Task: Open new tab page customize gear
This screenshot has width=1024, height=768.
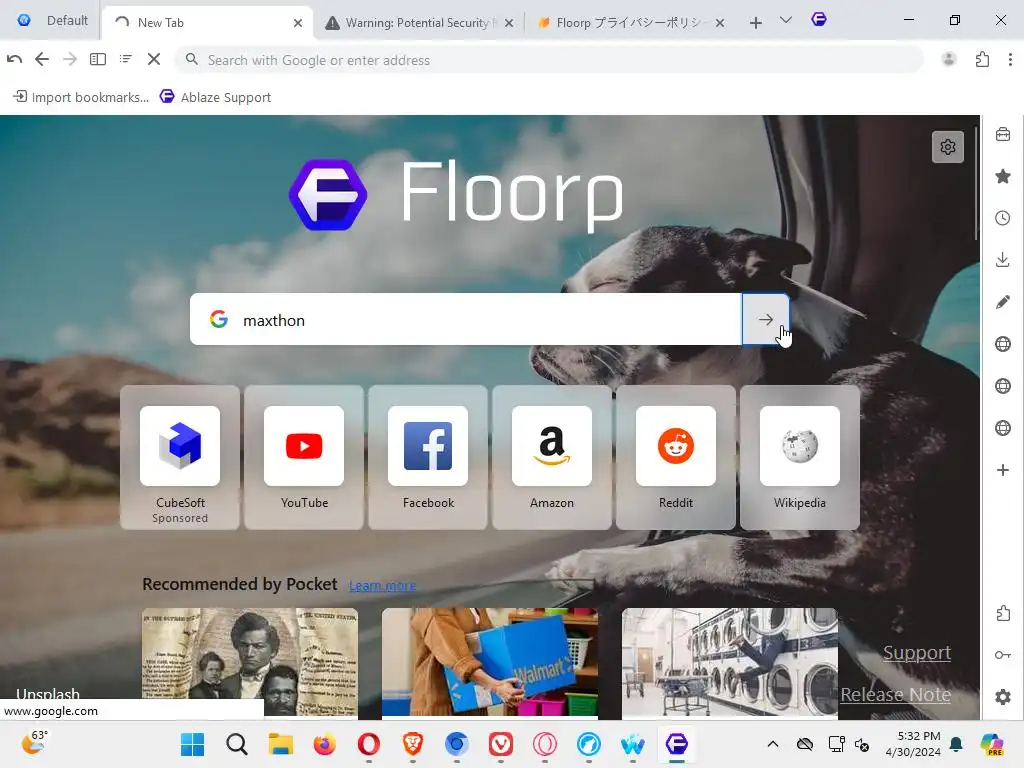Action: (948, 147)
